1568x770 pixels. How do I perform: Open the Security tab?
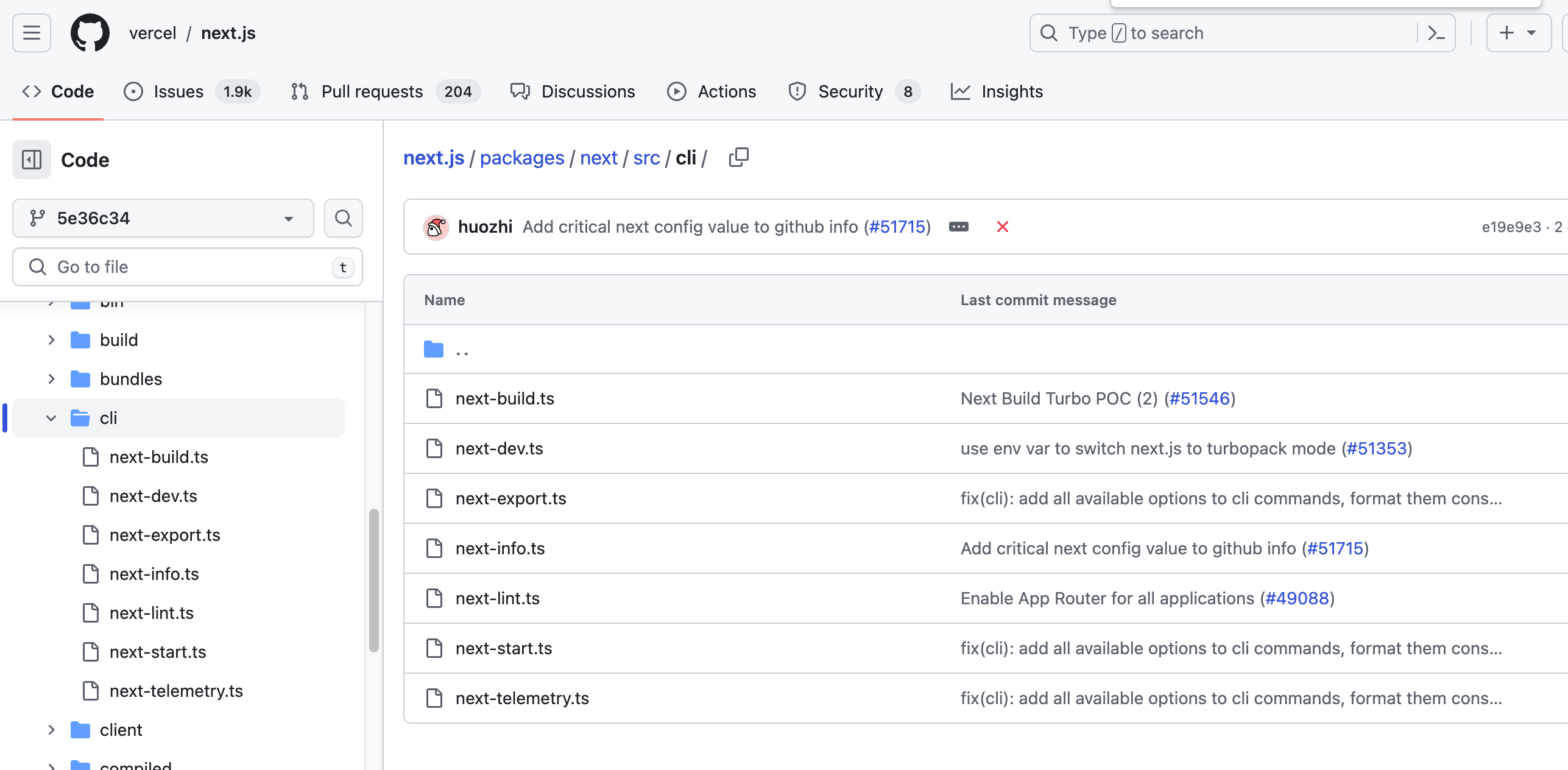coord(850,91)
